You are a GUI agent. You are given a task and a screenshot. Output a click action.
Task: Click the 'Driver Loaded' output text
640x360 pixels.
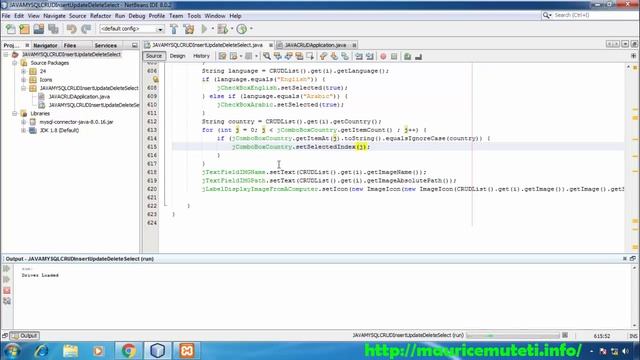[x=40, y=276]
